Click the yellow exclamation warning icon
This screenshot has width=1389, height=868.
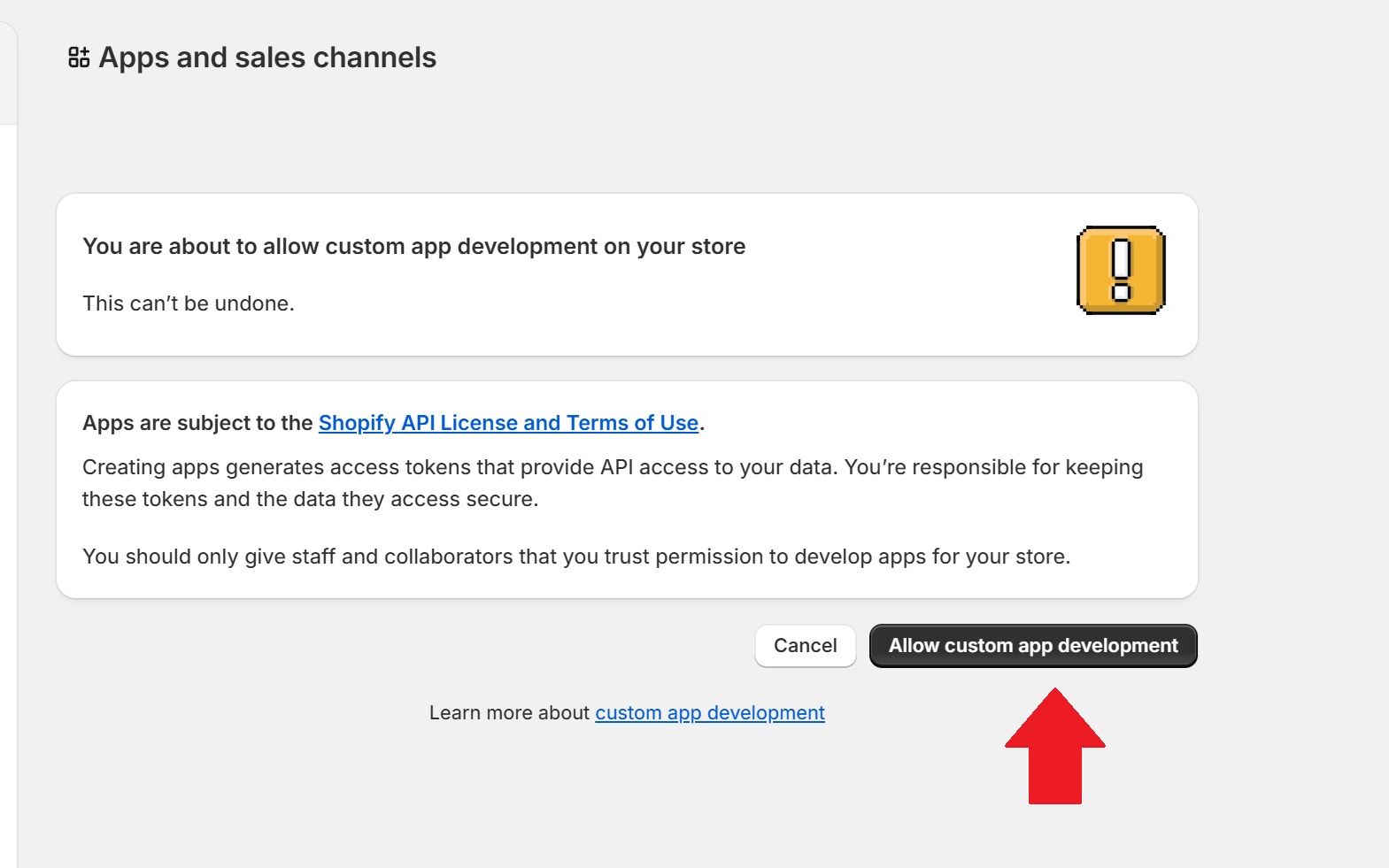click(x=1121, y=271)
